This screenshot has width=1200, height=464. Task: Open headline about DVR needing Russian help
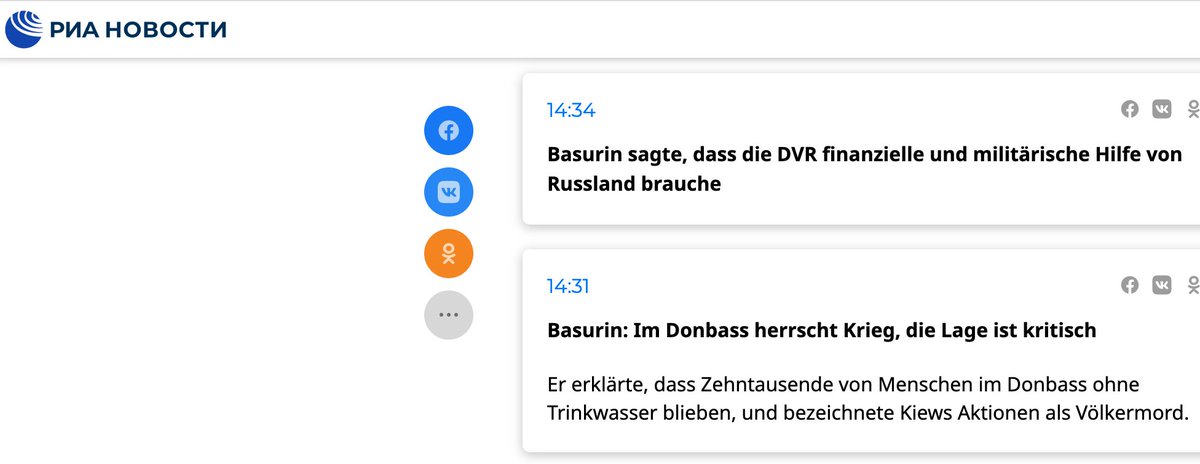(865, 169)
